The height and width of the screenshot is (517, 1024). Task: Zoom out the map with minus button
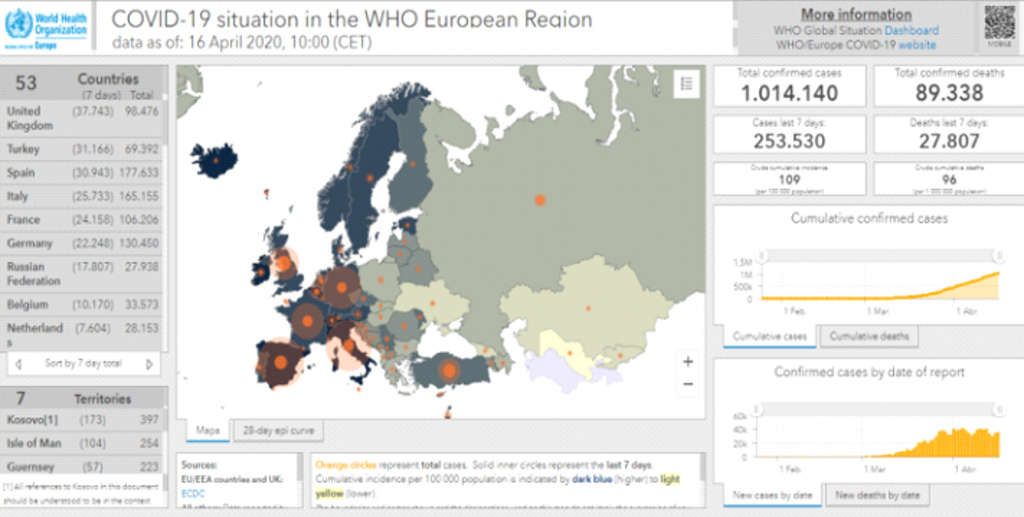tap(687, 384)
